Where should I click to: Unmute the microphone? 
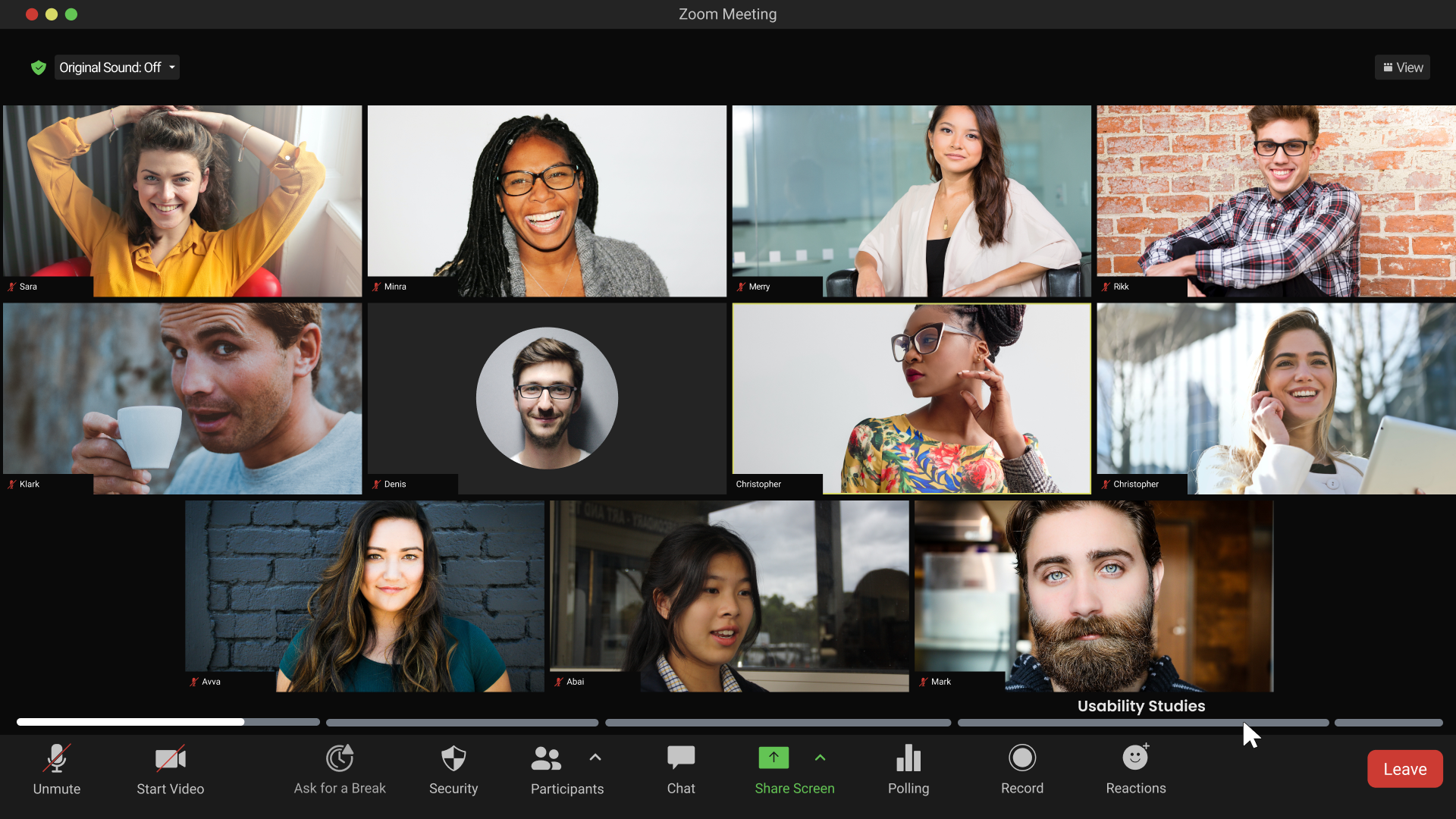tap(57, 758)
